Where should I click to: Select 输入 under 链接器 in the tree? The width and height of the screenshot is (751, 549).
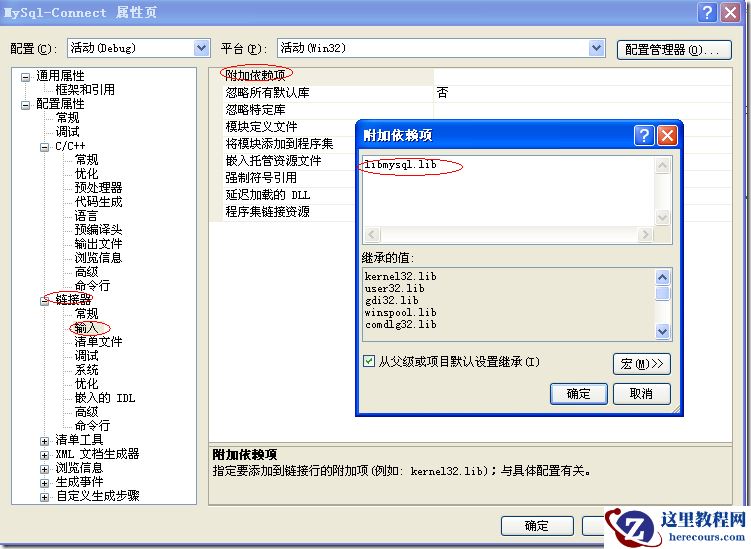pyautogui.click(x=86, y=328)
